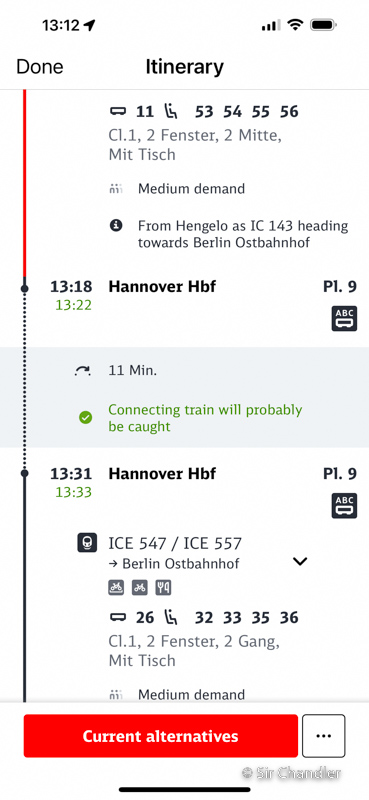The image size is (369, 800).
Task: Tap the bicycle transport icon
Action: (x=140, y=588)
